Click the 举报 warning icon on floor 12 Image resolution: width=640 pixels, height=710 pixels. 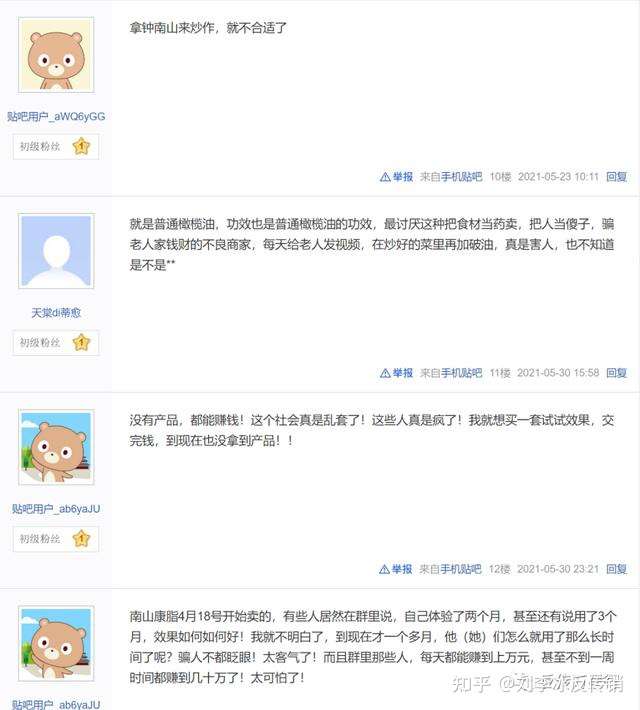[x=384, y=569]
